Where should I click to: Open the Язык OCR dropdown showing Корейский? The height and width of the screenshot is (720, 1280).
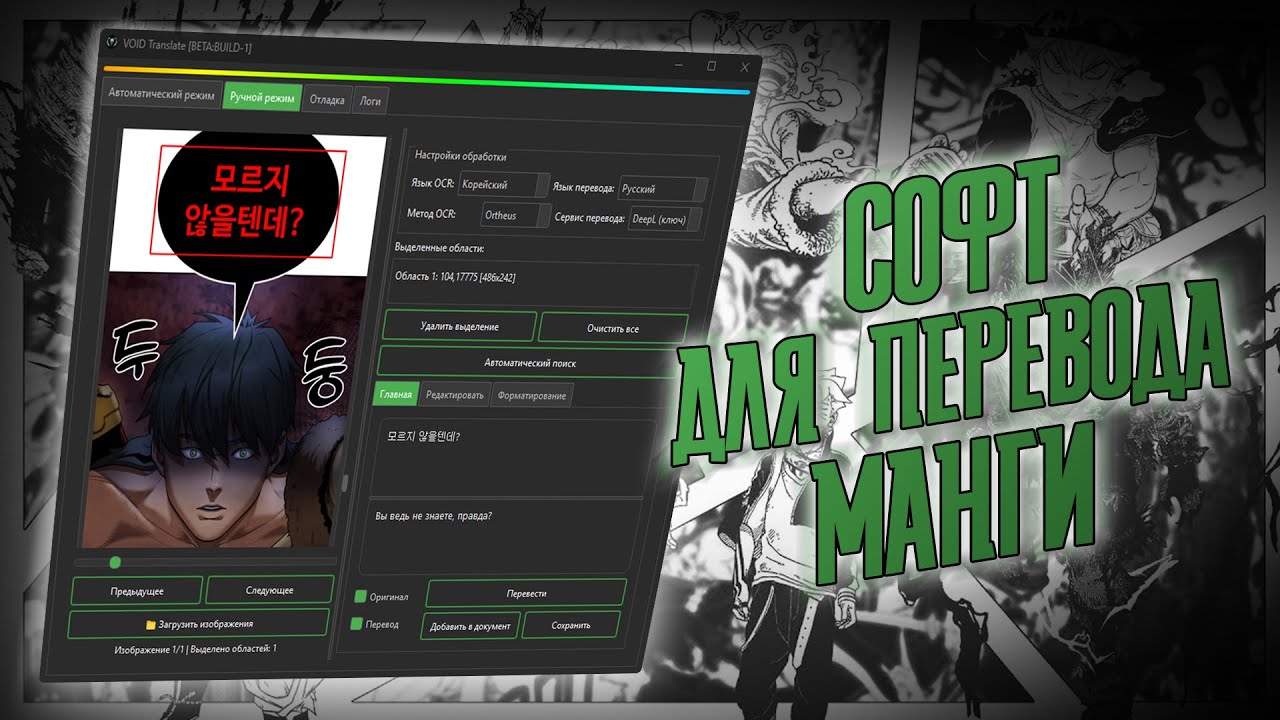coord(504,185)
